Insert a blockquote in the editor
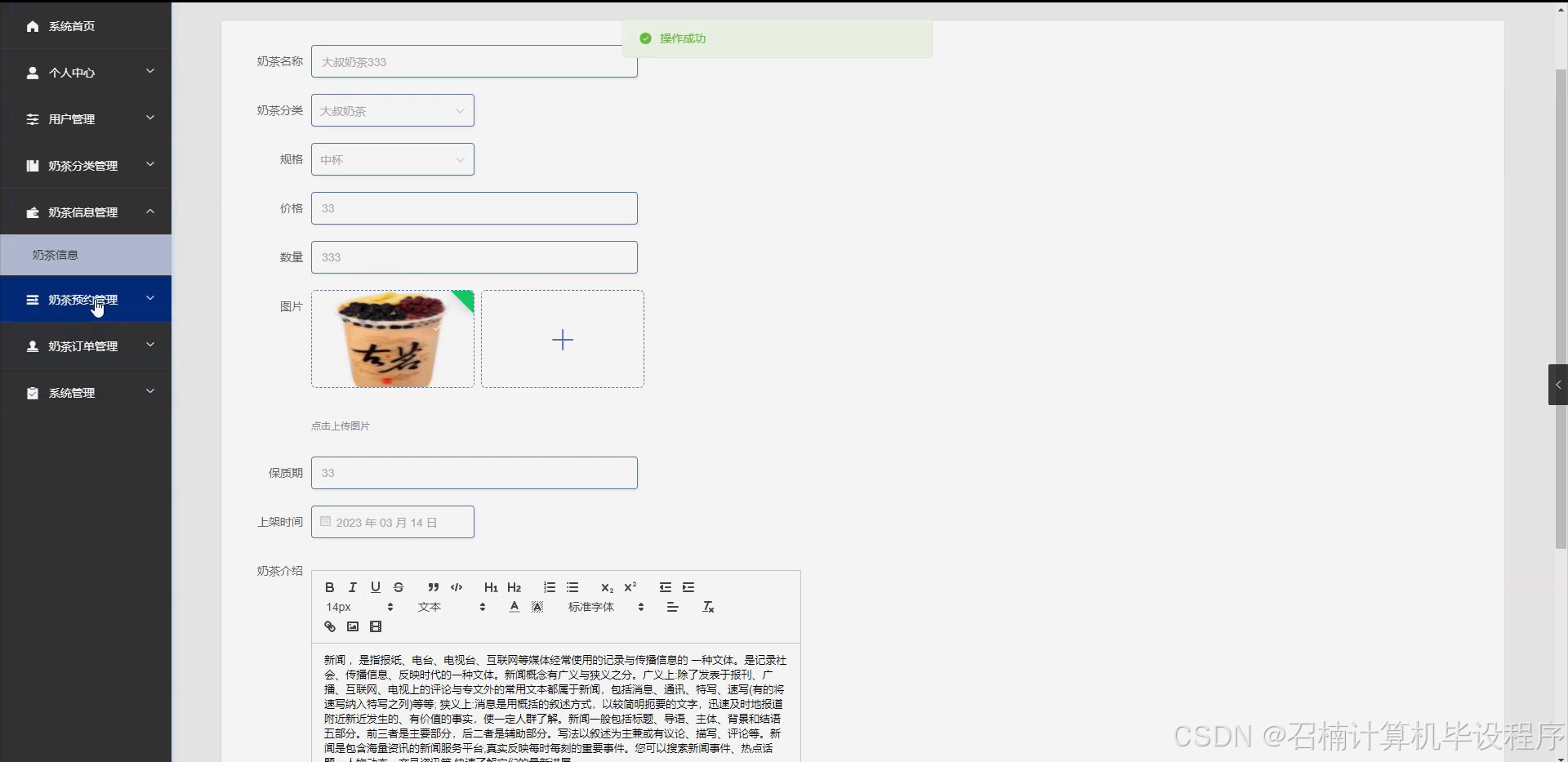The width and height of the screenshot is (1568, 762). pyautogui.click(x=434, y=587)
